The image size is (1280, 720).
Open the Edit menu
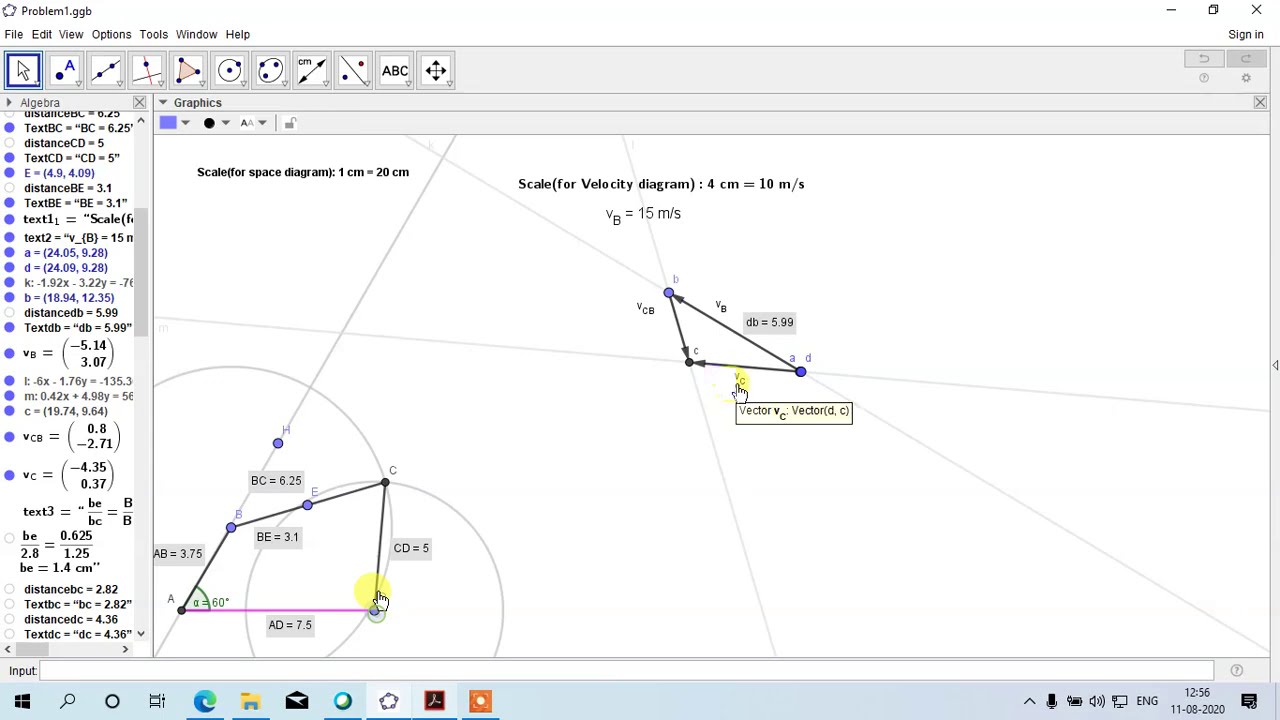pyautogui.click(x=41, y=34)
